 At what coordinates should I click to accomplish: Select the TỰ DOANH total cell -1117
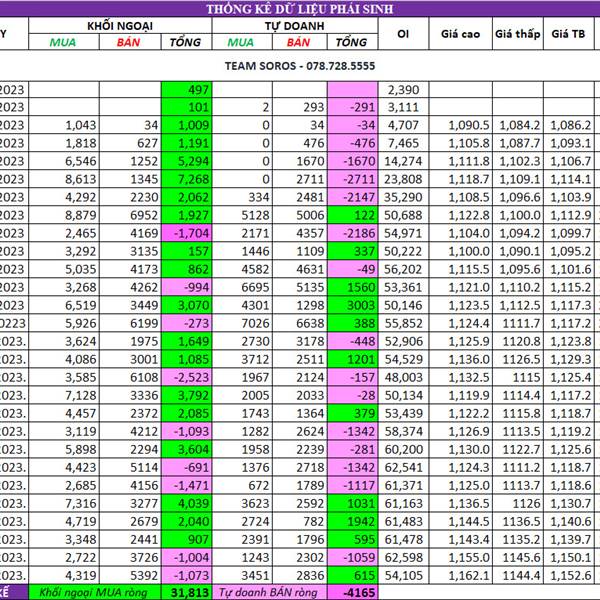click(352, 485)
